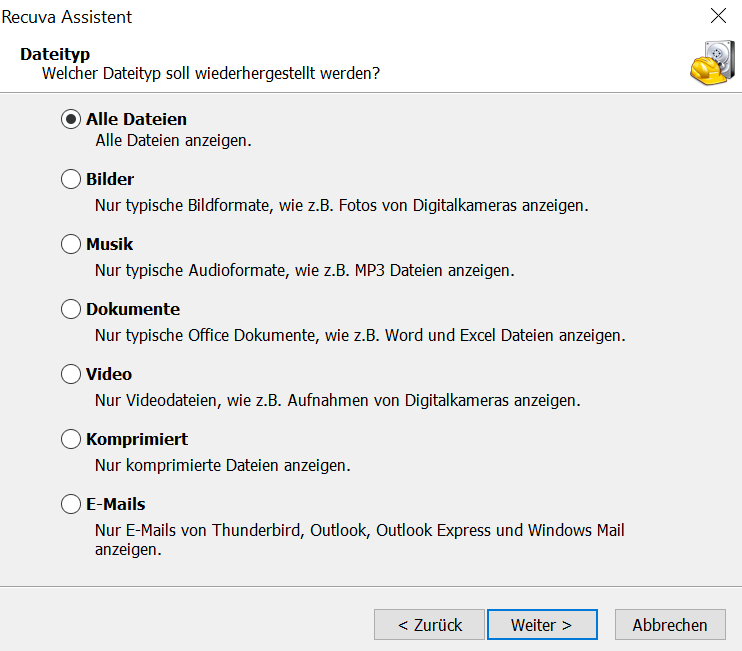Image resolution: width=742 pixels, height=651 pixels.
Task: Click the Recuva hard hat drive icon
Action: [711, 63]
